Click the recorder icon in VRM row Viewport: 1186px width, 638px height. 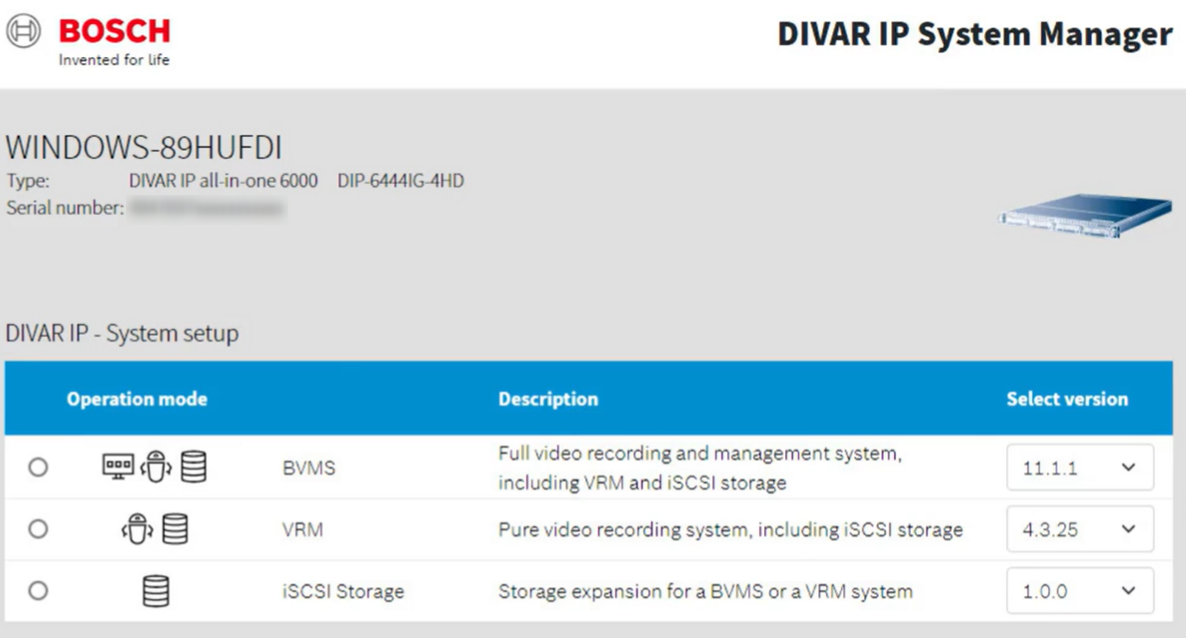137,529
